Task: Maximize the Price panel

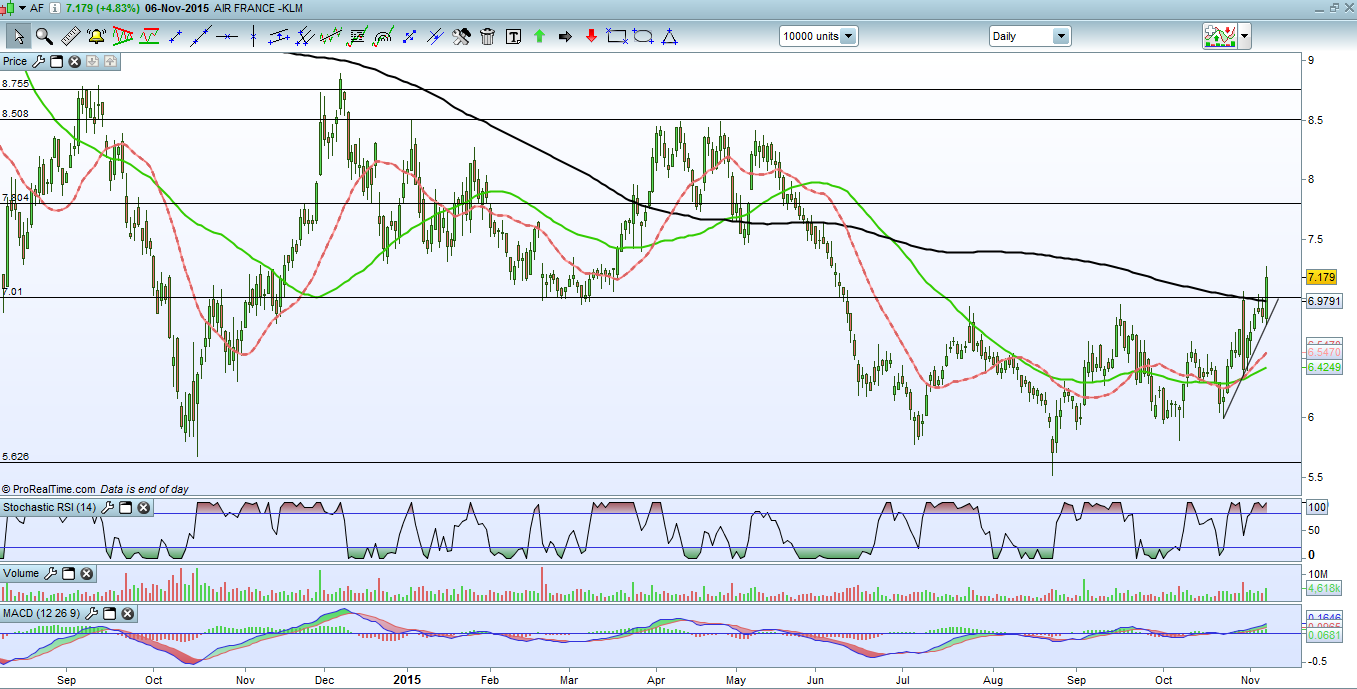Action: click(57, 61)
